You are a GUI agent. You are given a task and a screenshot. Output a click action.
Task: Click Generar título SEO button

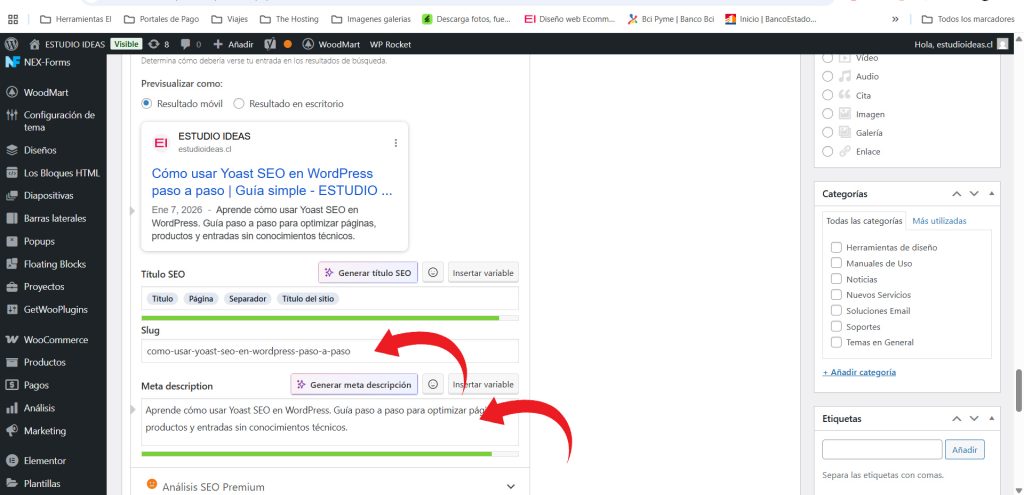(368, 273)
